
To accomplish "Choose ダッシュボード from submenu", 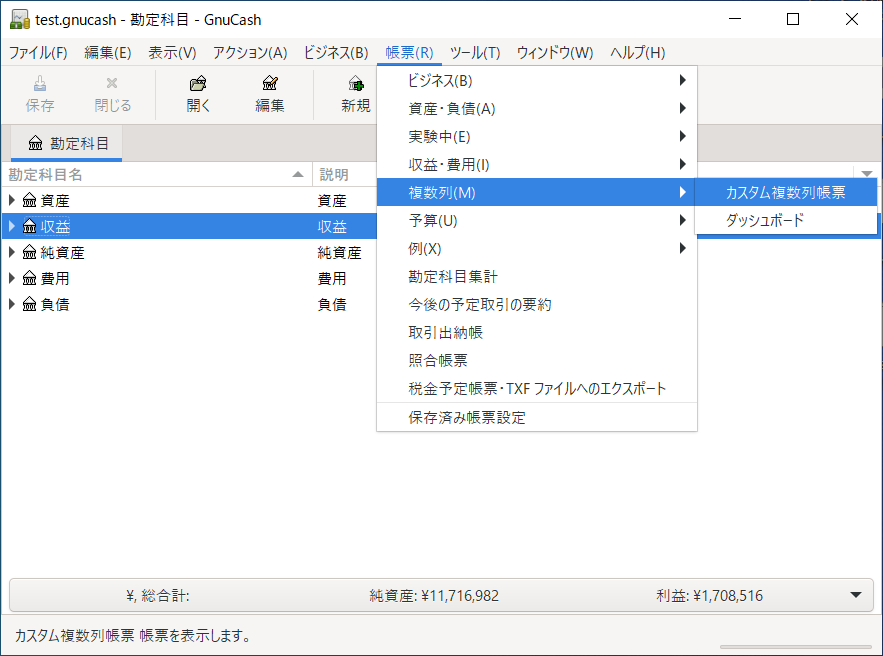I will 786,220.
